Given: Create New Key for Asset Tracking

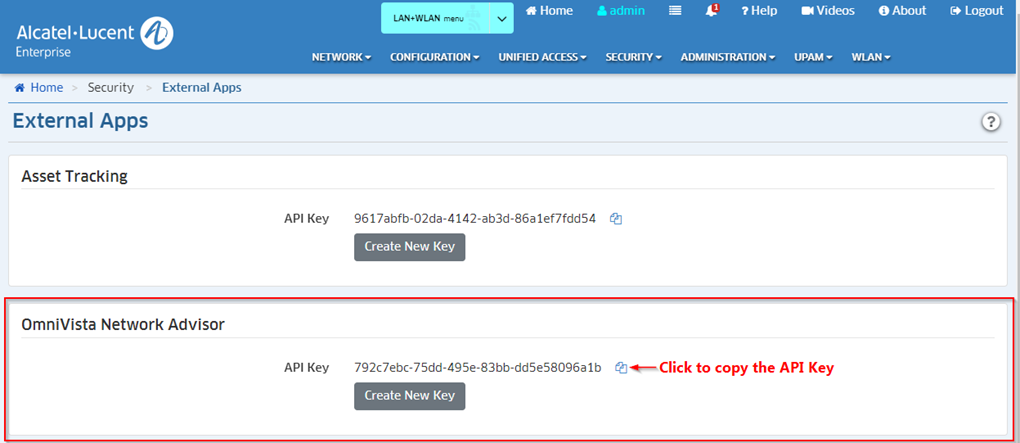Looking at the screenshot, I should (x=409, y=247).
